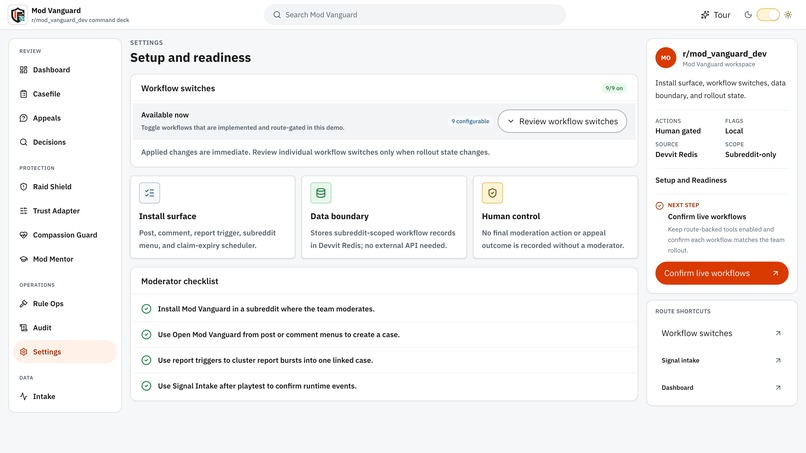
Task: Click the search magnifier icon
Action: [277, 15]
